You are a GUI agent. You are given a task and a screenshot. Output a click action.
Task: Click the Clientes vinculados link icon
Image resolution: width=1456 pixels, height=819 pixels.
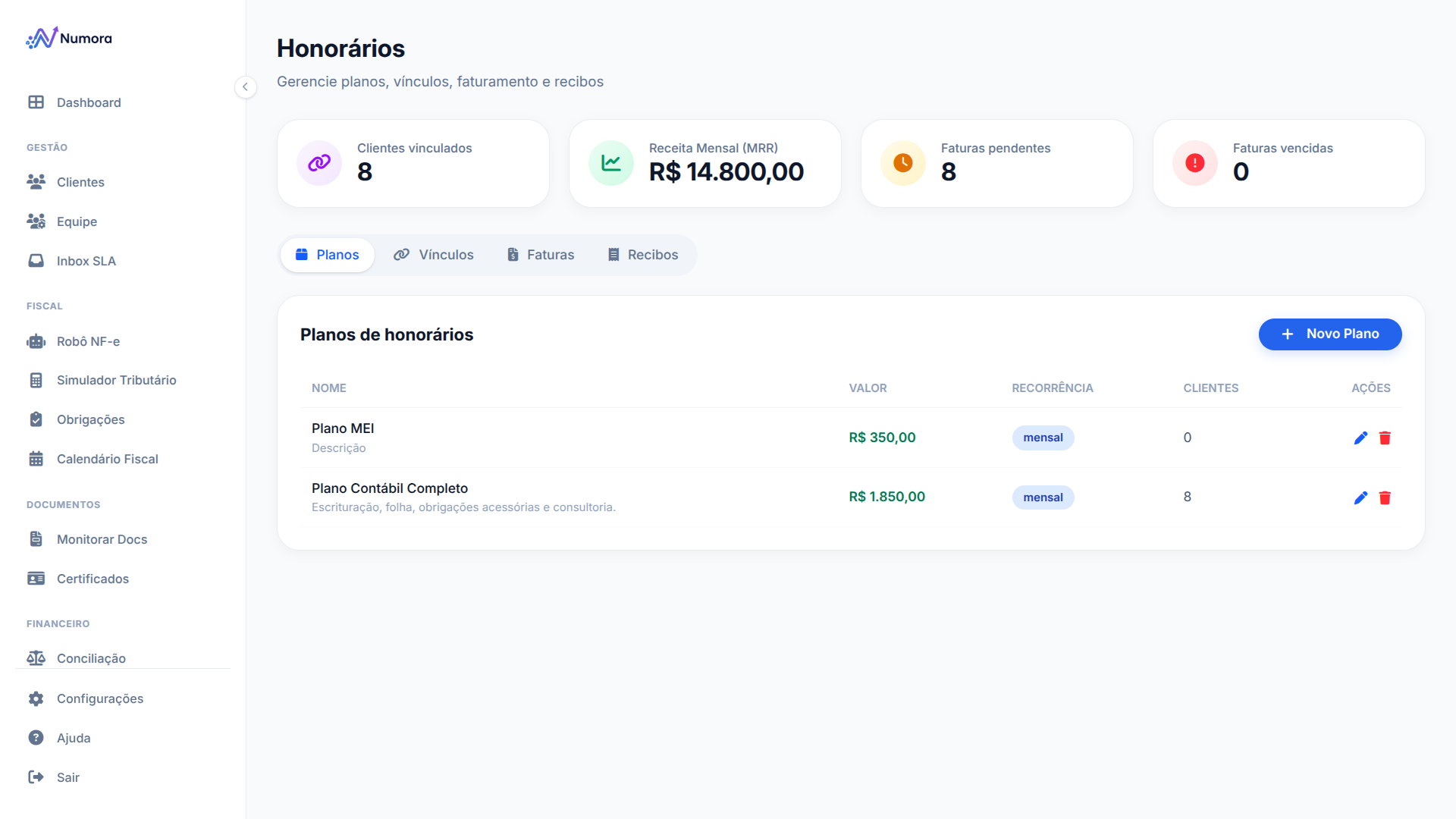click(x=319, y=163)
